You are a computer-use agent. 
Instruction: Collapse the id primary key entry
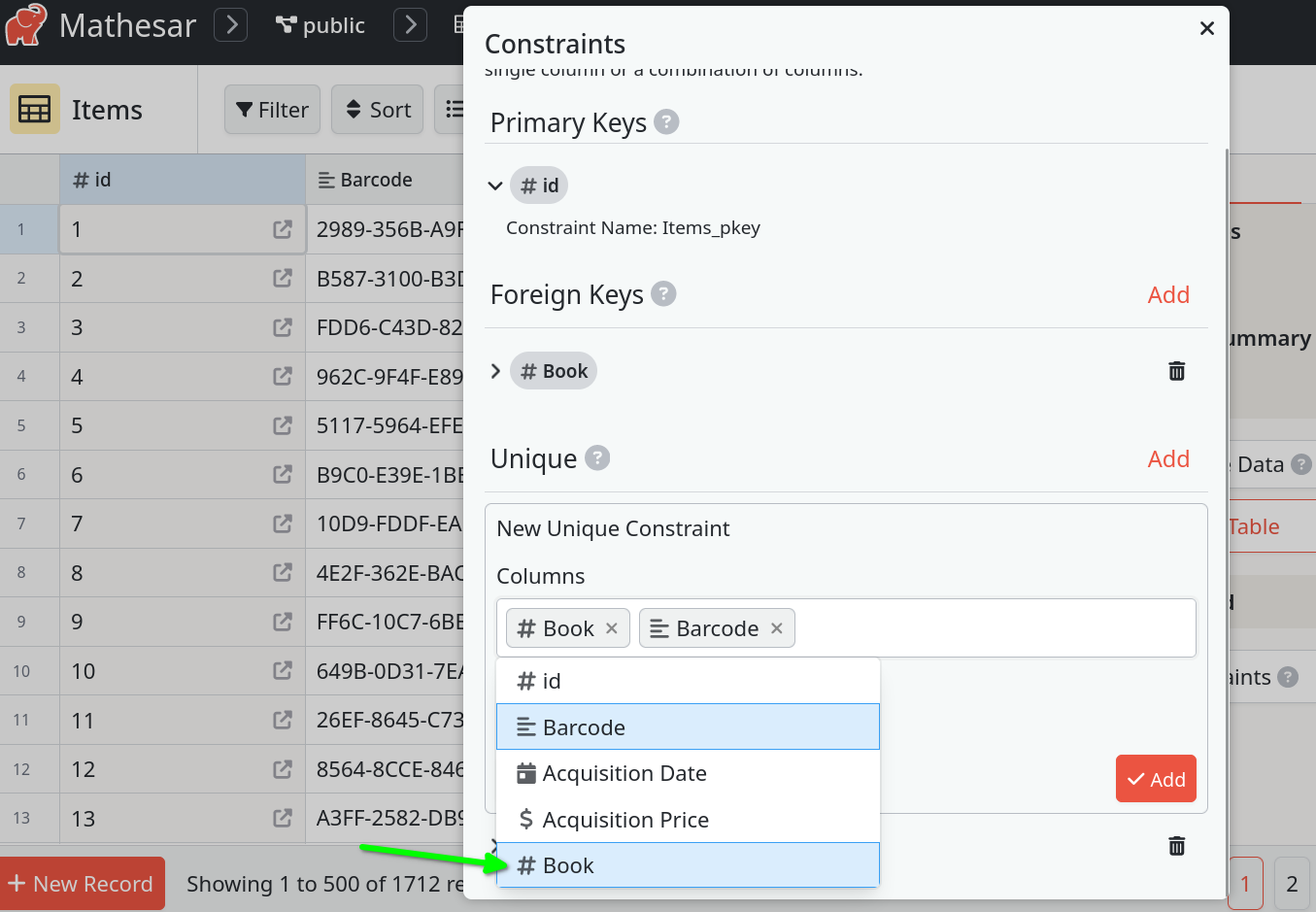click(495, 185)
